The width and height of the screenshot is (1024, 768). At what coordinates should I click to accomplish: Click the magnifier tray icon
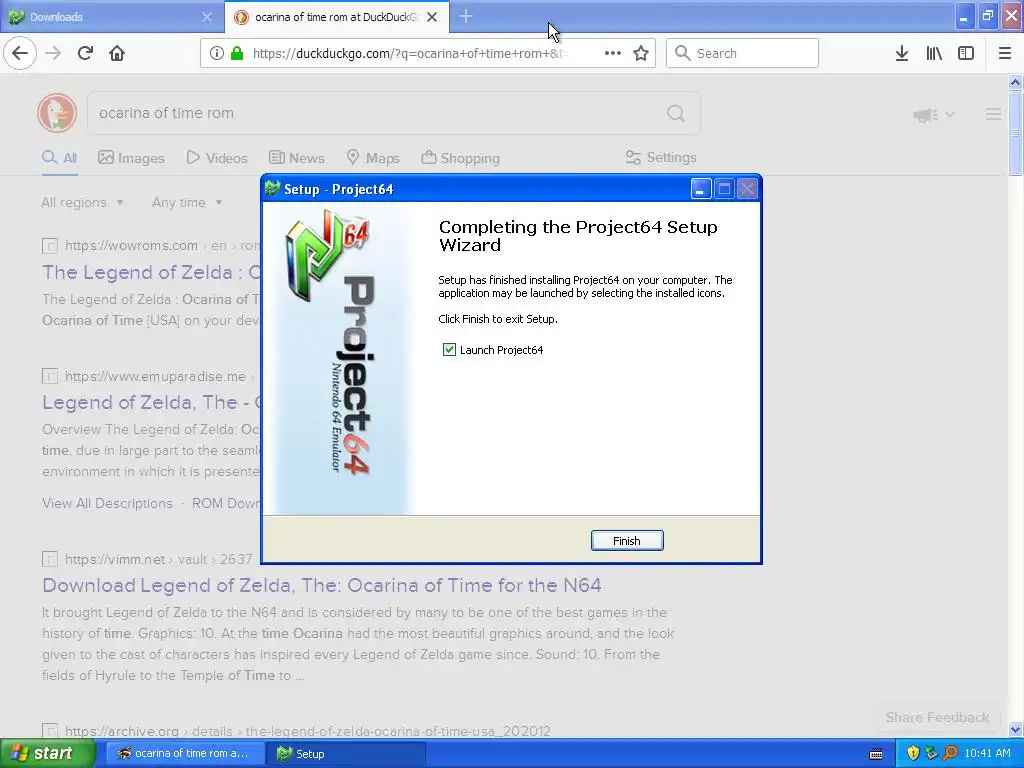(x=950, y=754)
